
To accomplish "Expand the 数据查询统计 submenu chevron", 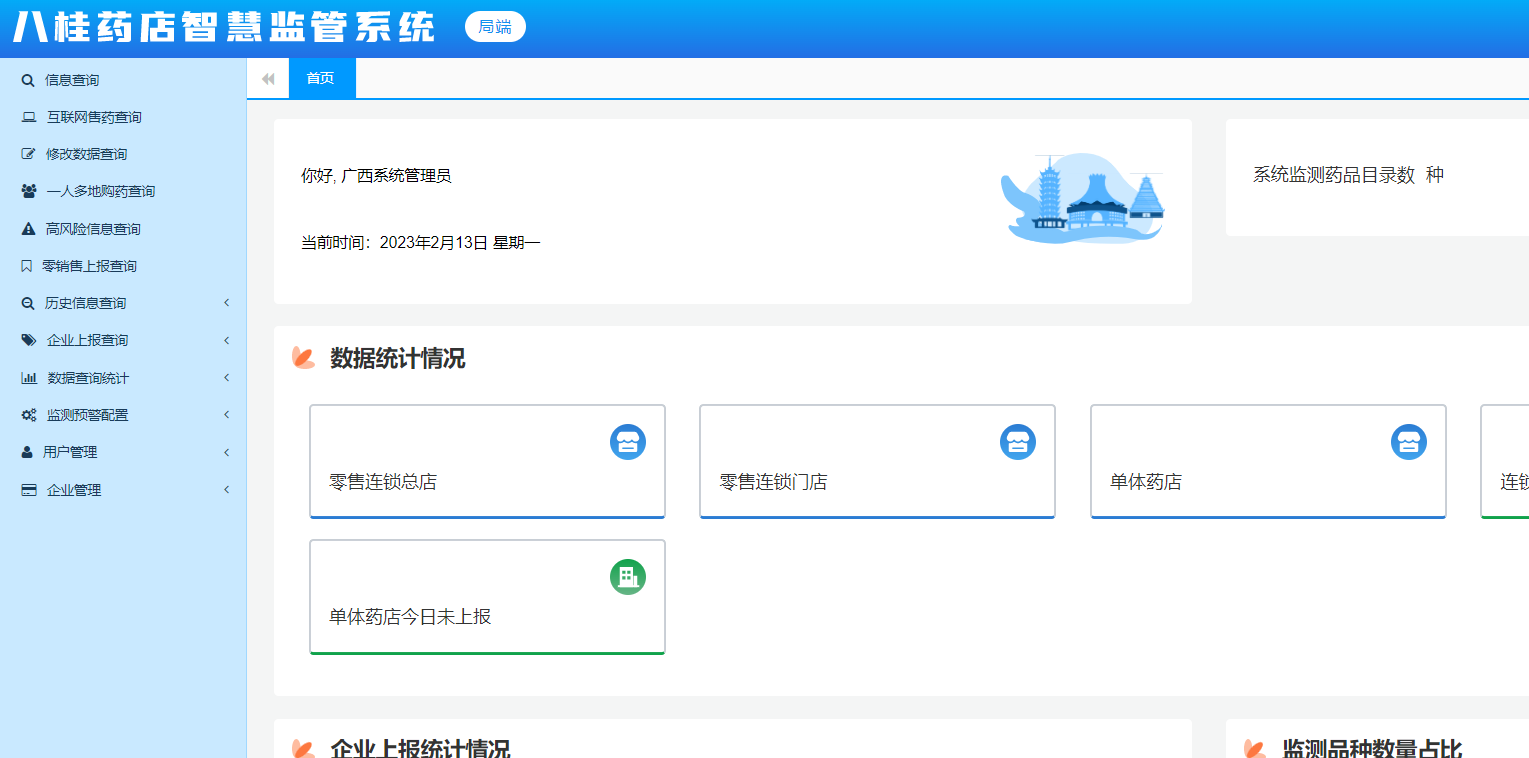I will click(227, 378).
